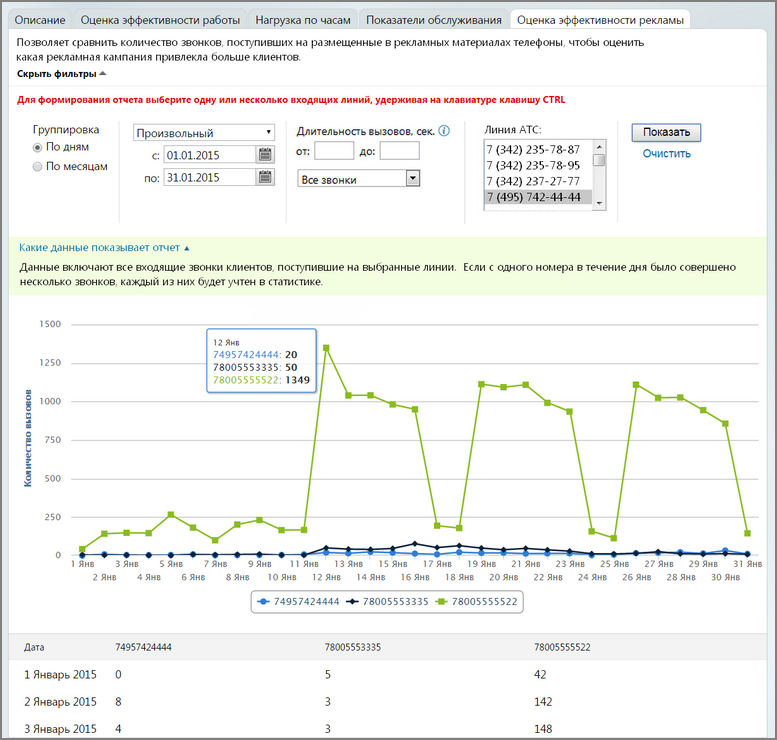Click table column header 78005553335
777x740 pixels.
point(353,647)
